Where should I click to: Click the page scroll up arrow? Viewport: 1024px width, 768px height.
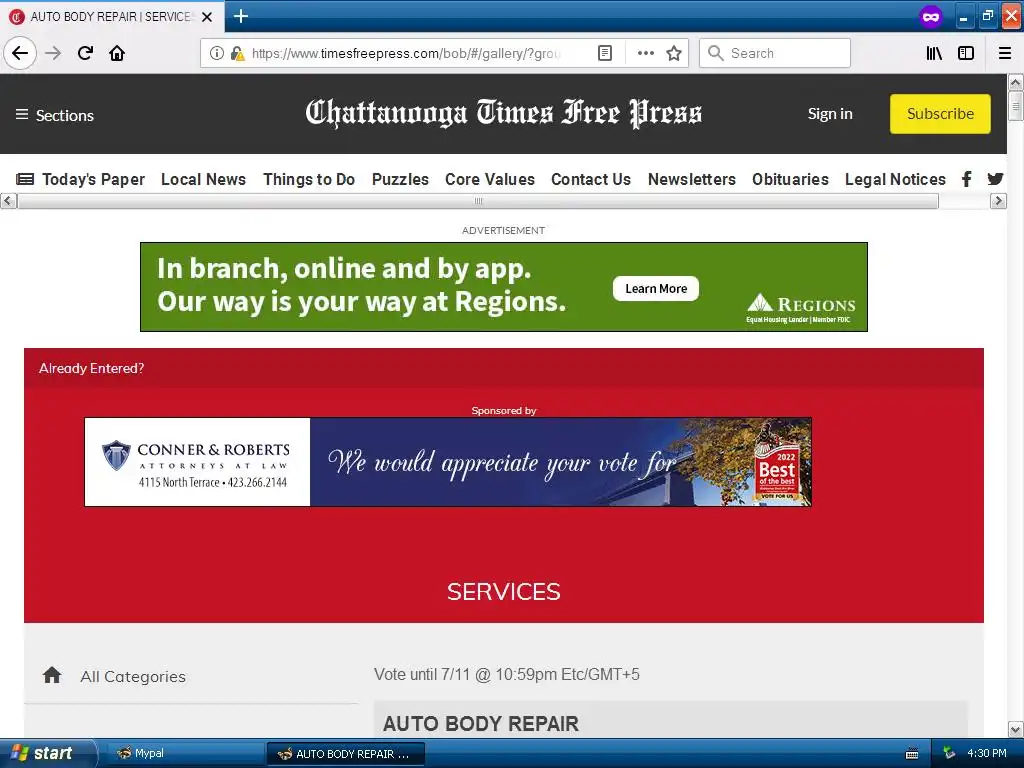click(1015, 82)
